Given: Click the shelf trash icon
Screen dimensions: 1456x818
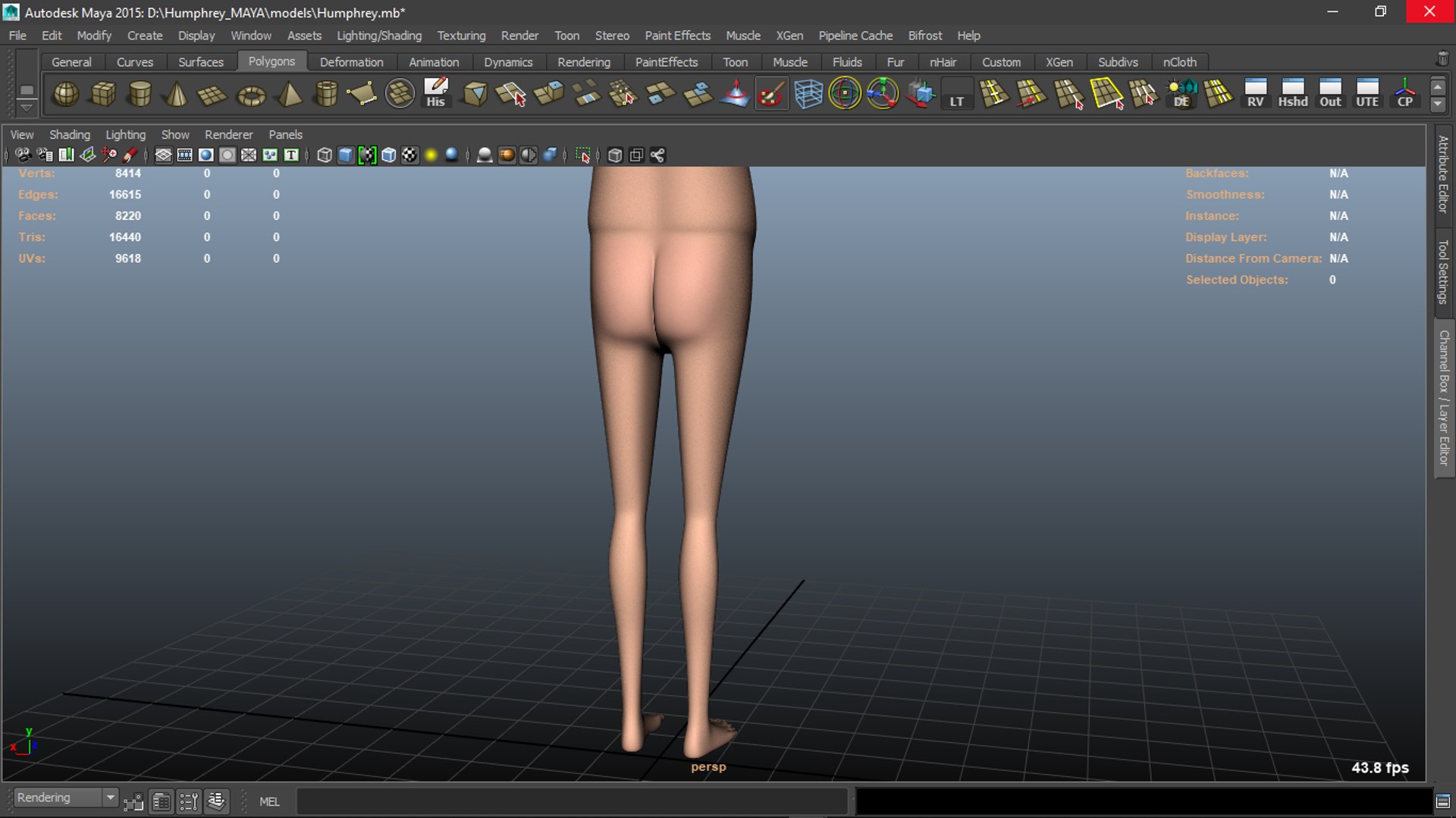Looking at the screenshot, I should pyautogui.click(x=1442, y=59).
